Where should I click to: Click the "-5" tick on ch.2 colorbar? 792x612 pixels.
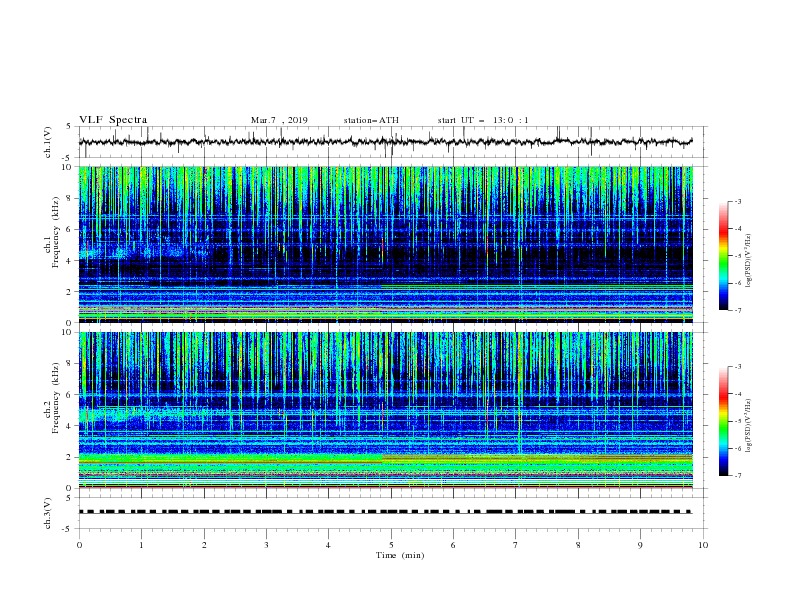point(738,421)
